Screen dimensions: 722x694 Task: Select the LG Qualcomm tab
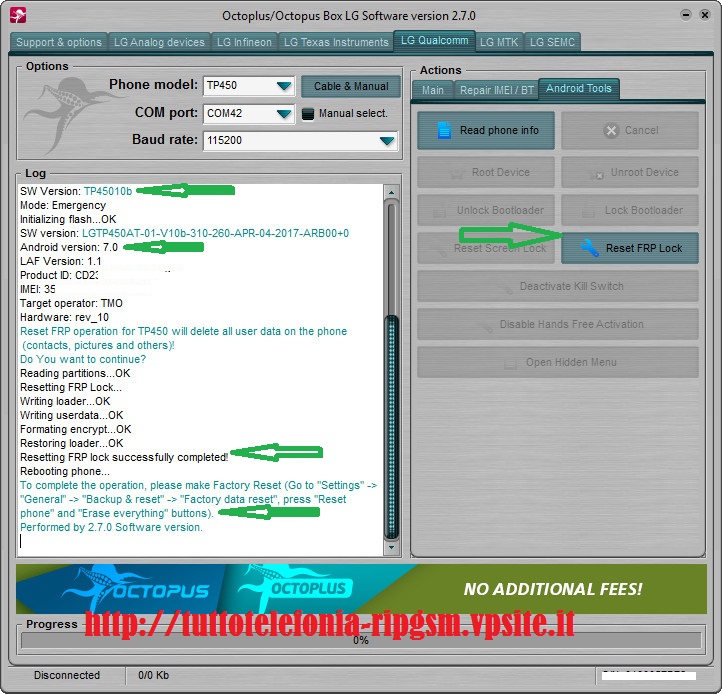pyautogui.click(x=434, y=41)
